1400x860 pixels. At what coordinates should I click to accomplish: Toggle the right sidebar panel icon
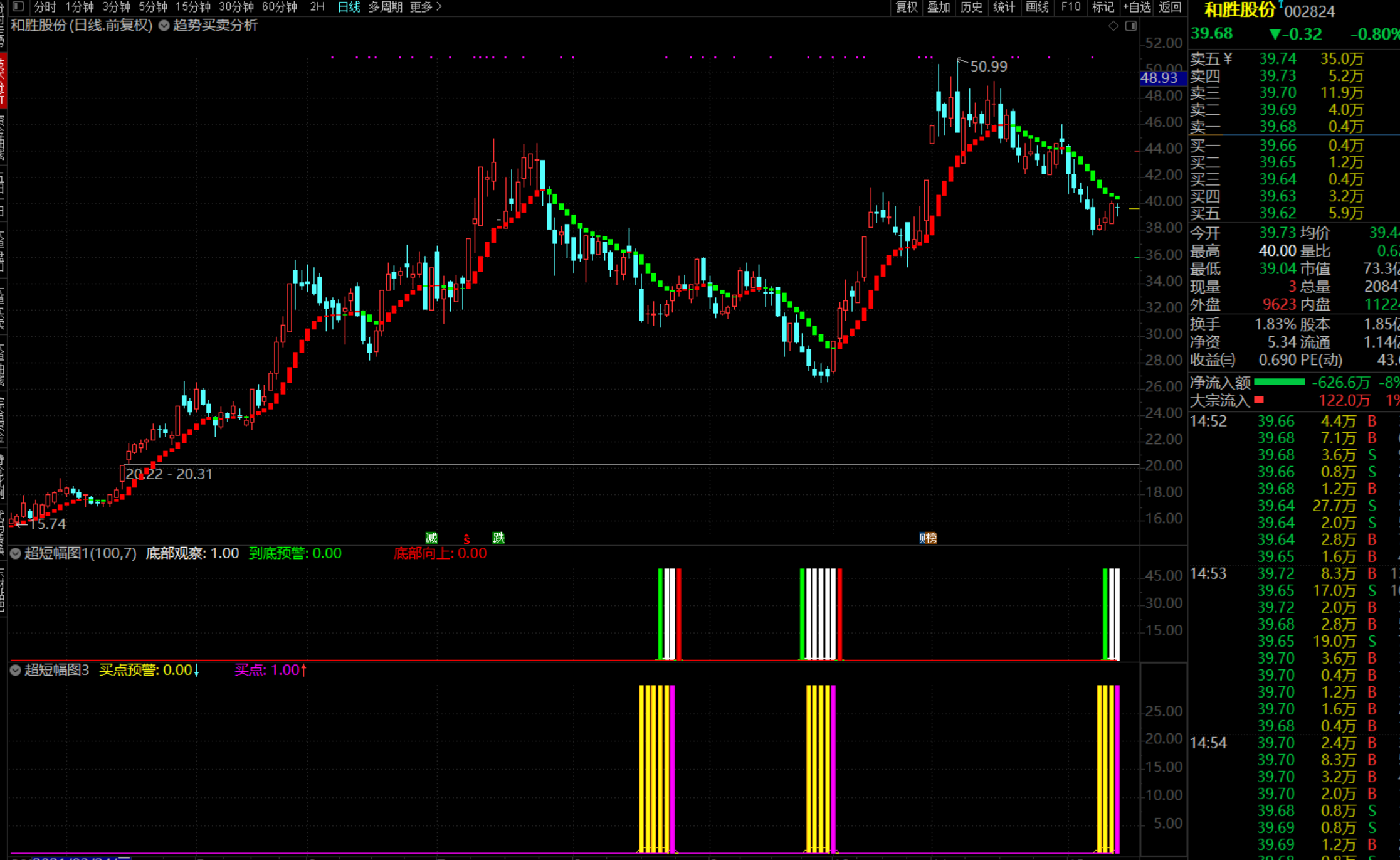pyautogui.click(x=1131, y=26)
